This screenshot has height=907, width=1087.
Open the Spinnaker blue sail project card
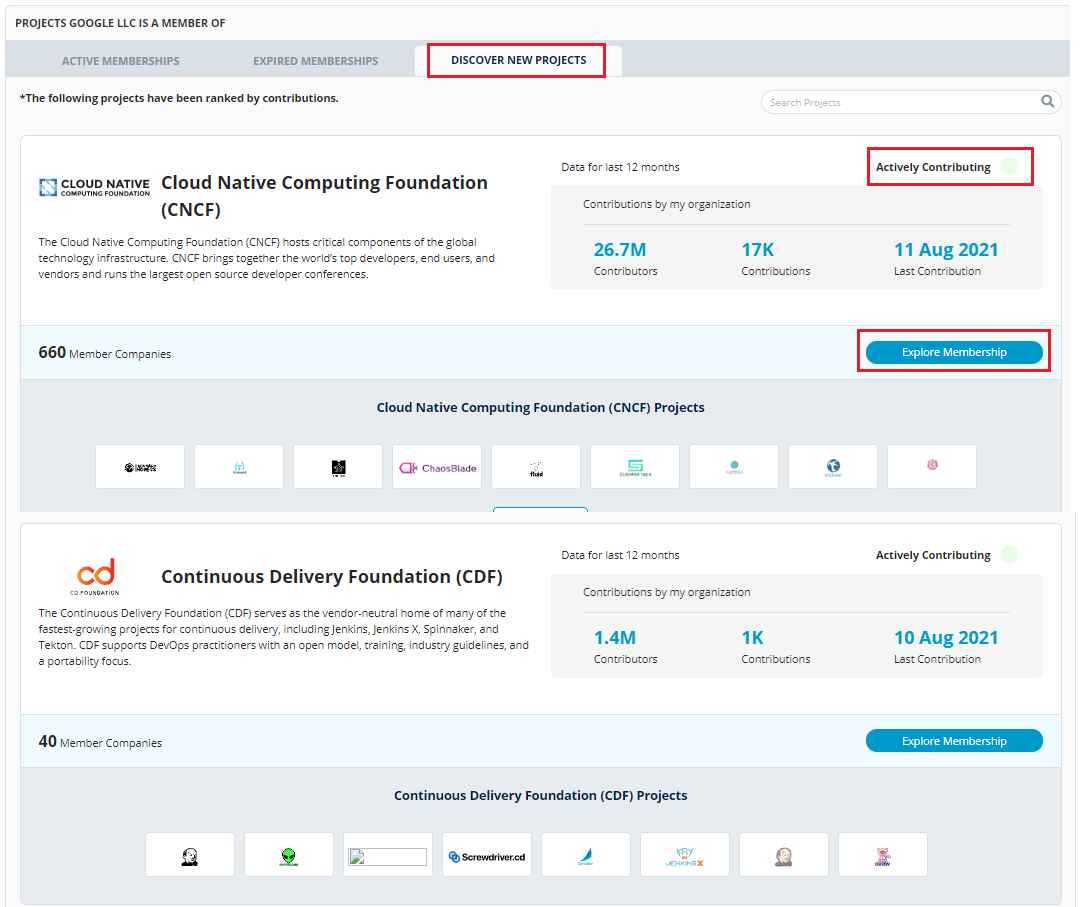click(586, 855)
